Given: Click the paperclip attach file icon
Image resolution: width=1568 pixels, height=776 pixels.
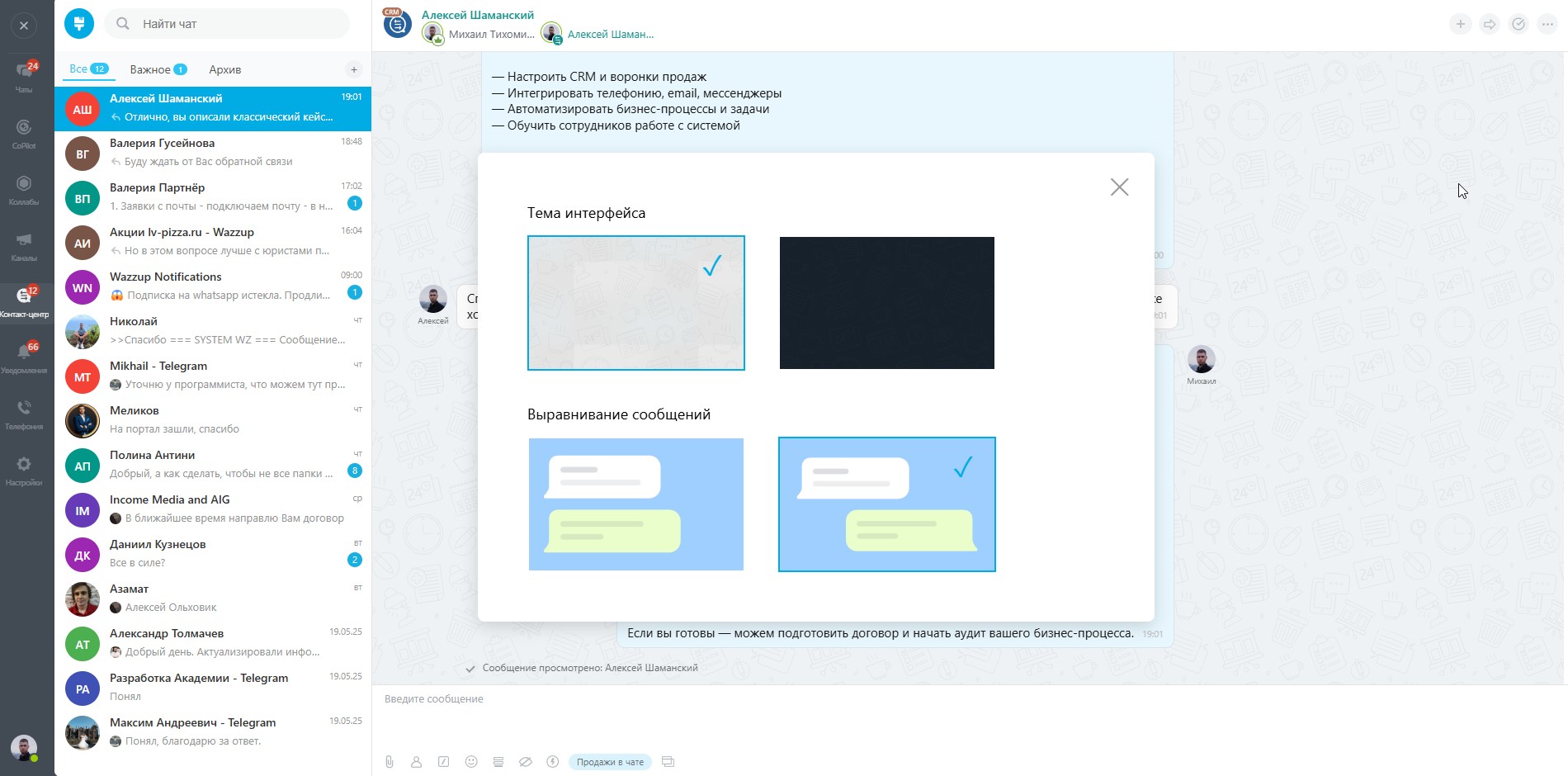Looking at the screenshot, I should click(x=390, y=762).
